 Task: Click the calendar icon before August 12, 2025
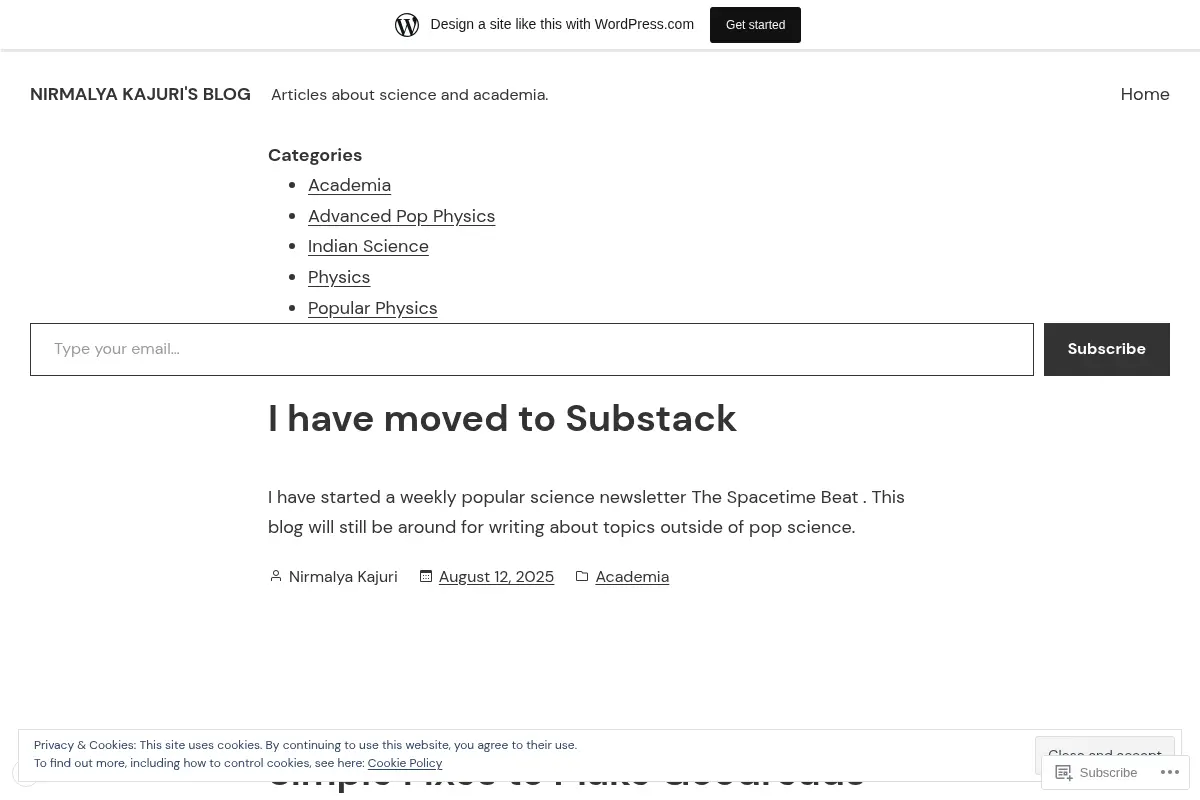pyautogui.click(x=426, y=576)
